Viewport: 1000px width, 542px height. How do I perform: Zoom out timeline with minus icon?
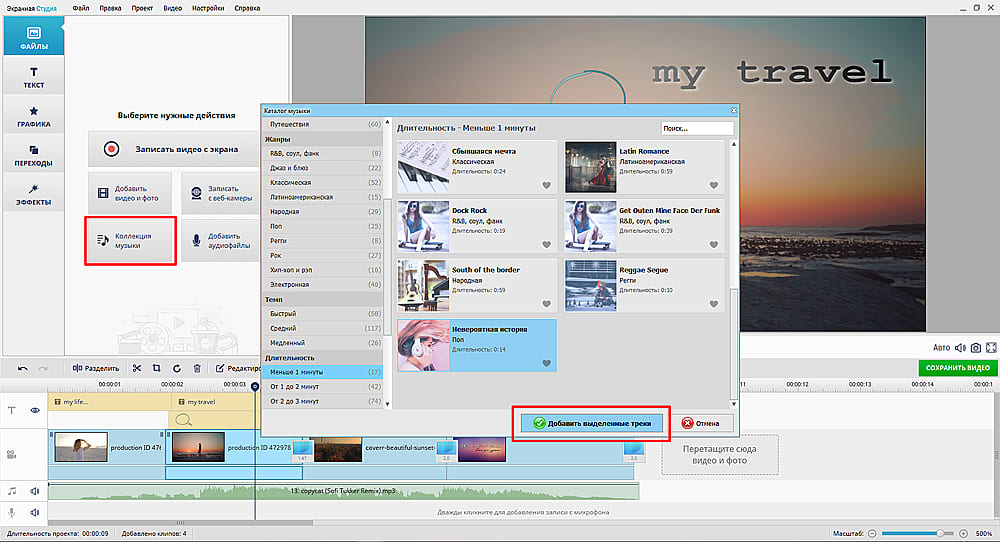(x=872, y=533)
